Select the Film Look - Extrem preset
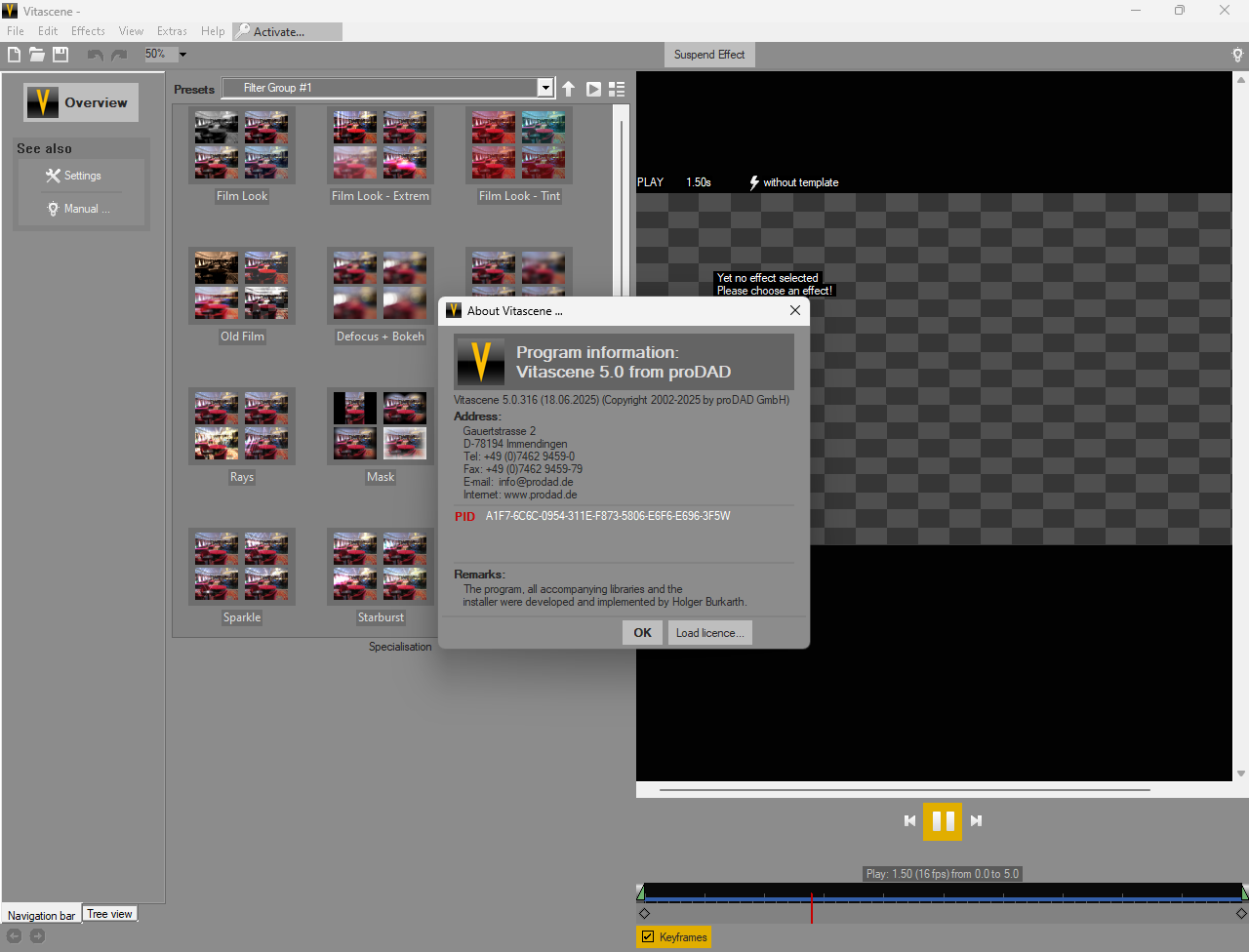 381,145
